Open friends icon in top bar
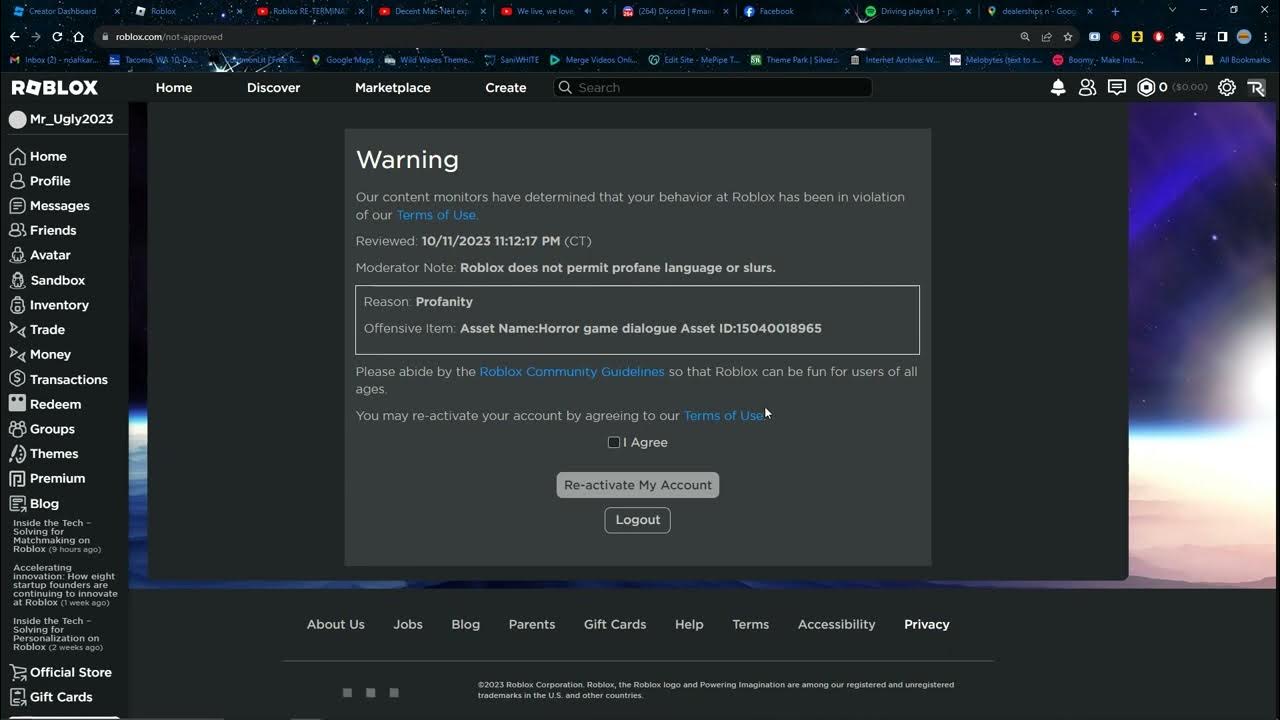Screen dimensions: 1280x720 pyautogui.click(x=1087, y=88)
